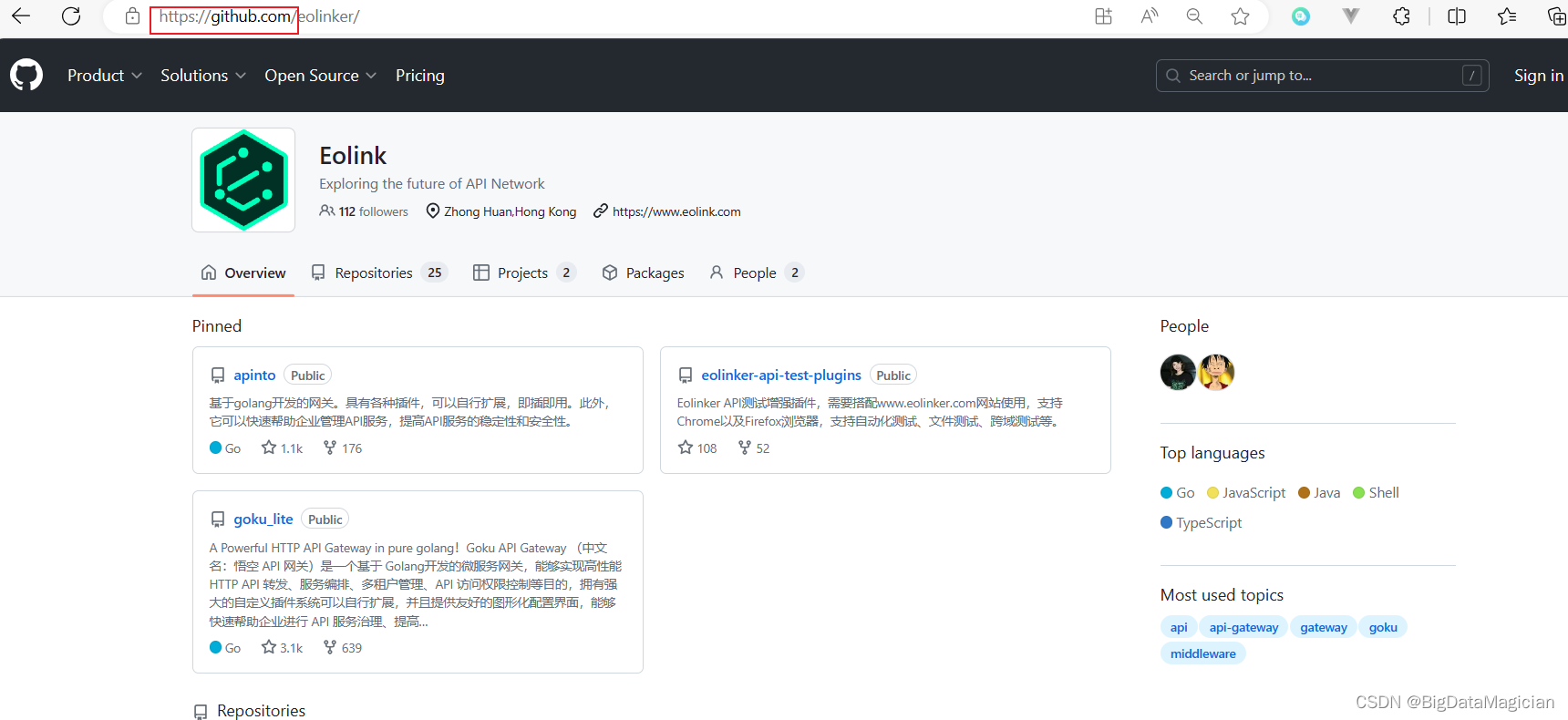Switch to the People tab
The width and height of the screenshot is (1568, 720).
coord(756,273)
